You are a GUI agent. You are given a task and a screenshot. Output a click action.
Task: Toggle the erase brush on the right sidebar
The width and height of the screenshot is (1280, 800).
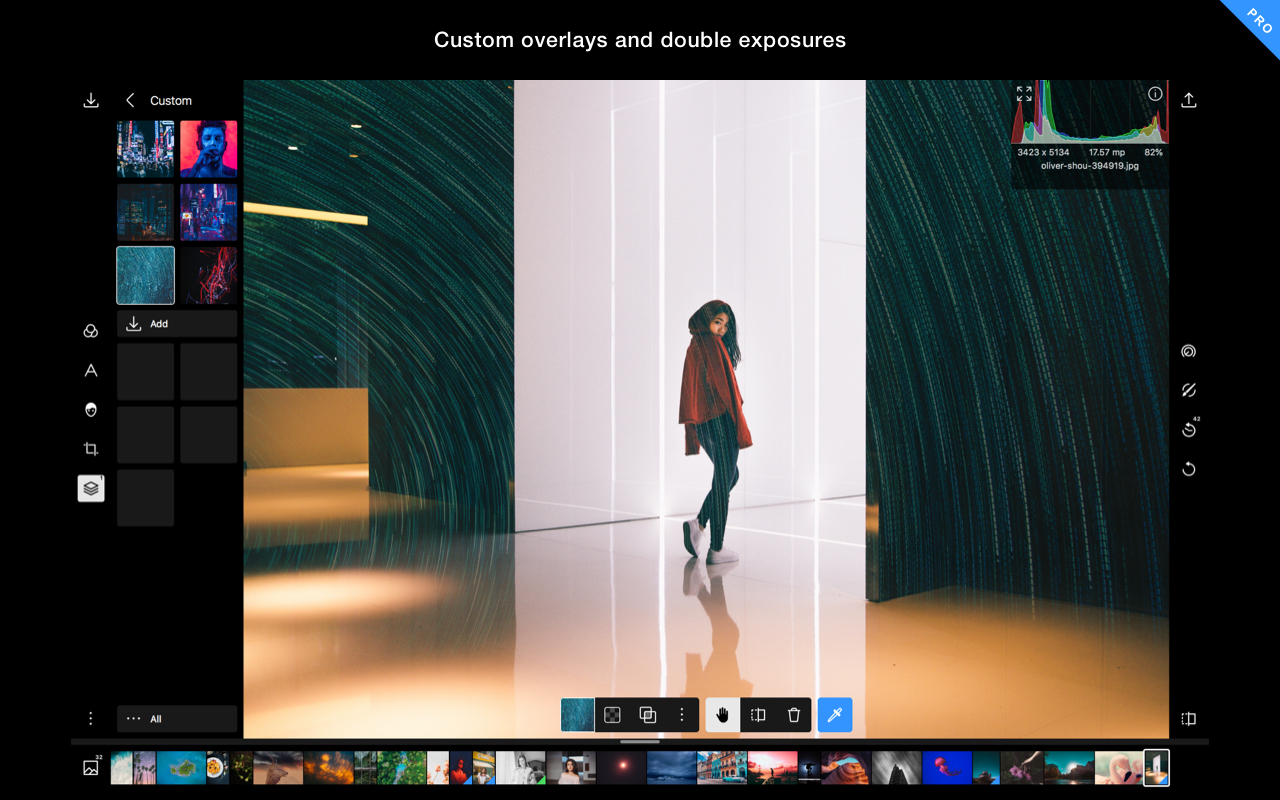pyautogui.click(x=1188, y=390)
